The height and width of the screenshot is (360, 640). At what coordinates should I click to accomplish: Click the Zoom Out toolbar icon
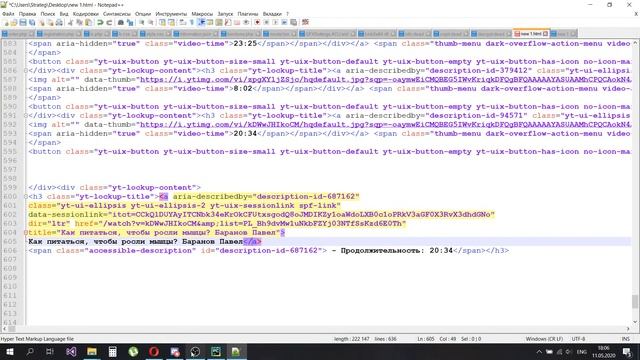pyautogui.click(x=151, y=22)
